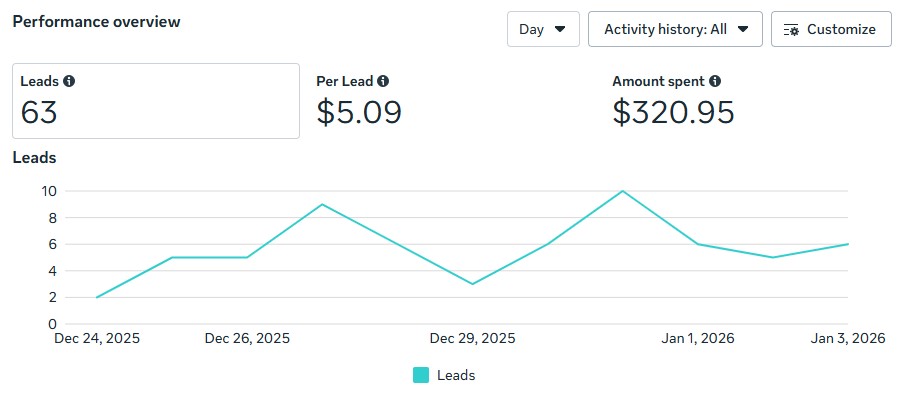Click the Dec 24, 2025 axis label
The image size is (905, 400).
97,339
